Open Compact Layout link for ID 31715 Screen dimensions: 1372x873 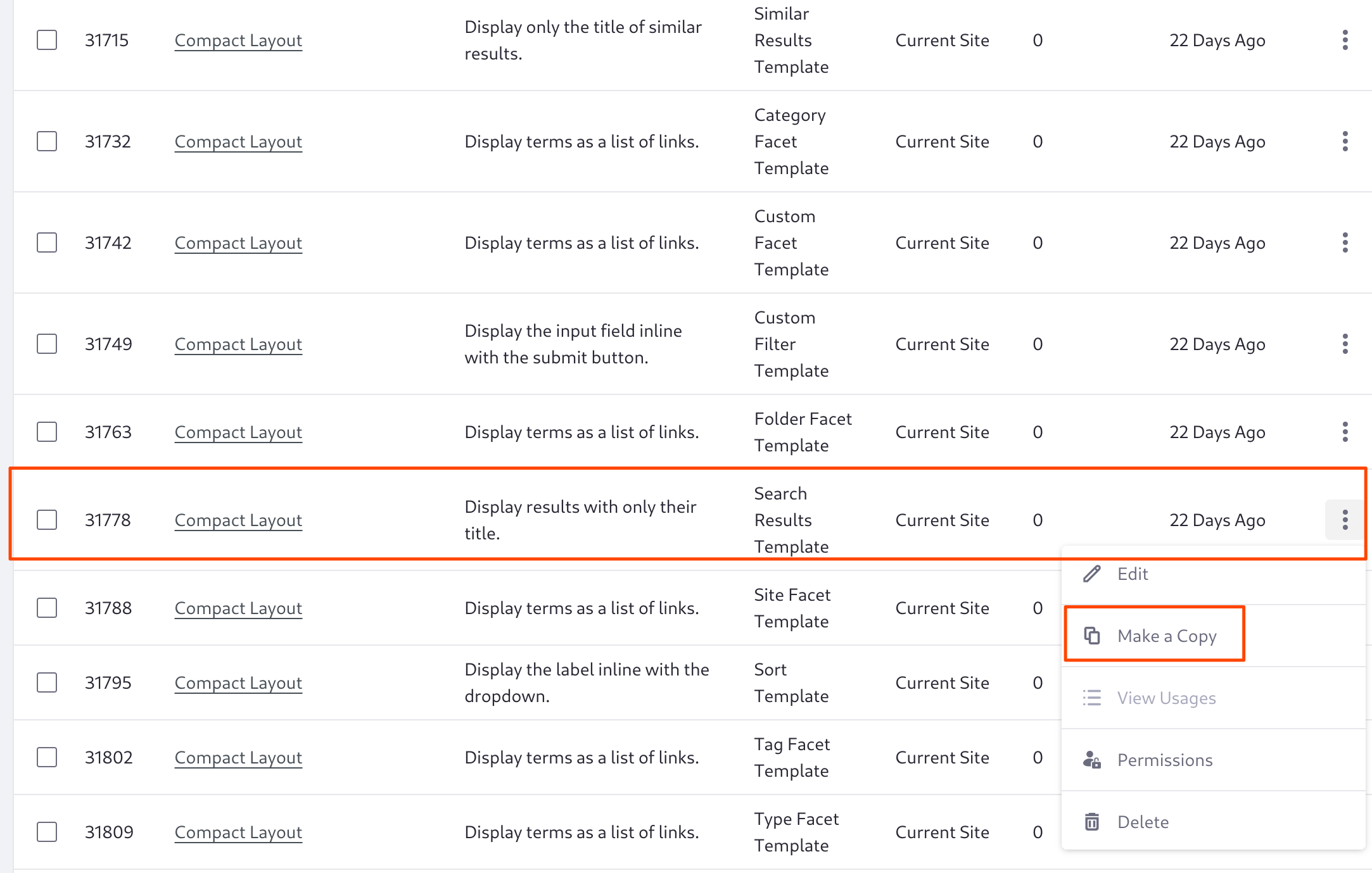tap(238, 40)
